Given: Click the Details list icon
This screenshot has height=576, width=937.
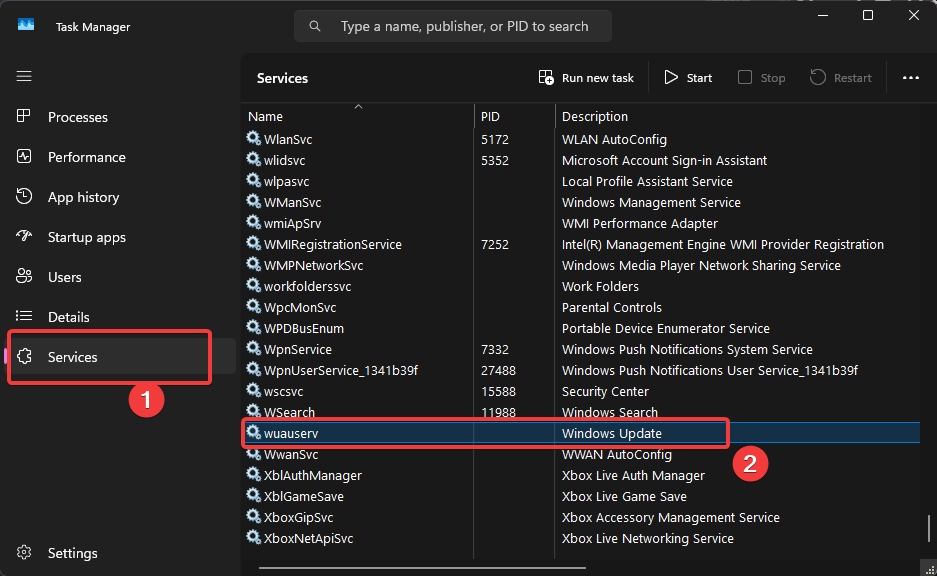Looking at the screenshot, I should tap(24, 316).
